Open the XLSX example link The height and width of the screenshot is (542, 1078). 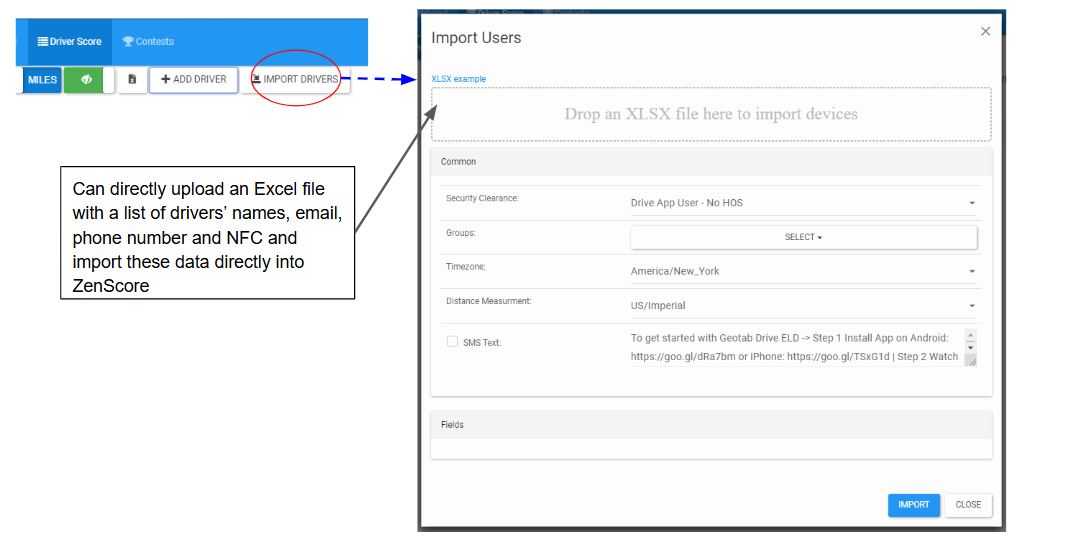click(459, 79)
